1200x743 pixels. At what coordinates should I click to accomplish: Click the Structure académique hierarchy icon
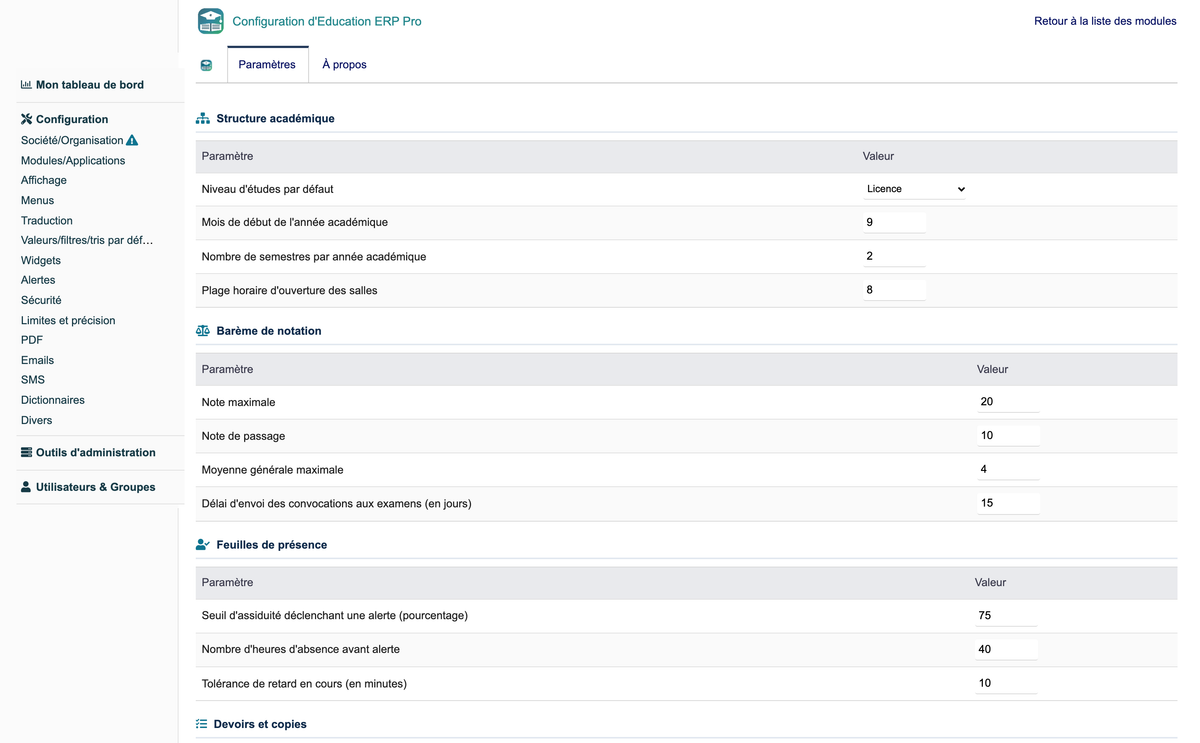203,118
